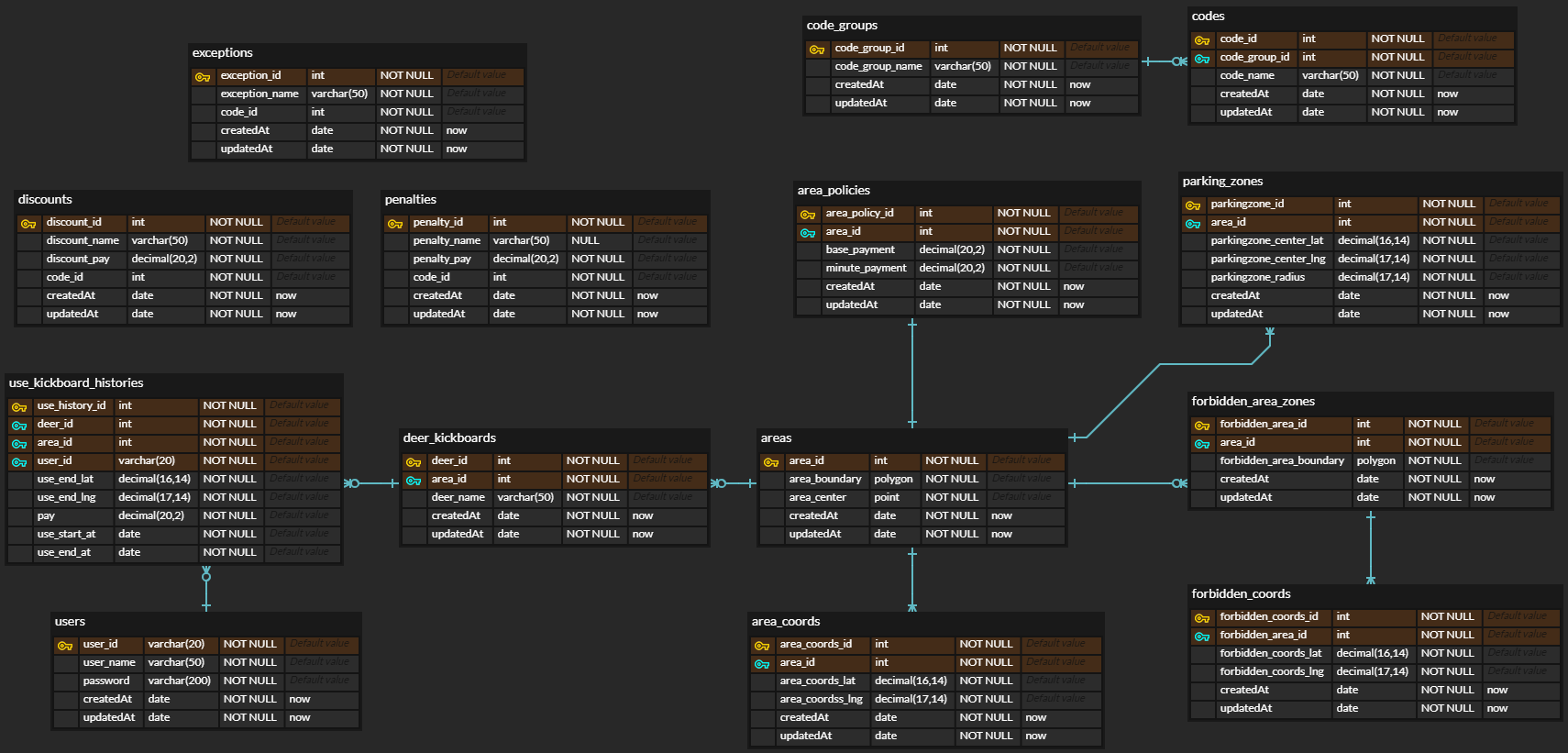Click the exception_name column cell

[260, 94]
